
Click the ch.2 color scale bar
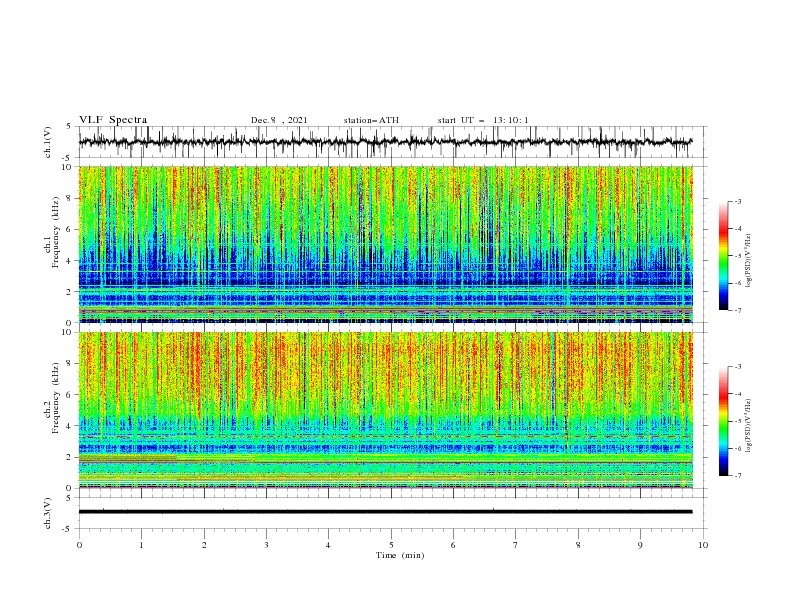(723, 421)
